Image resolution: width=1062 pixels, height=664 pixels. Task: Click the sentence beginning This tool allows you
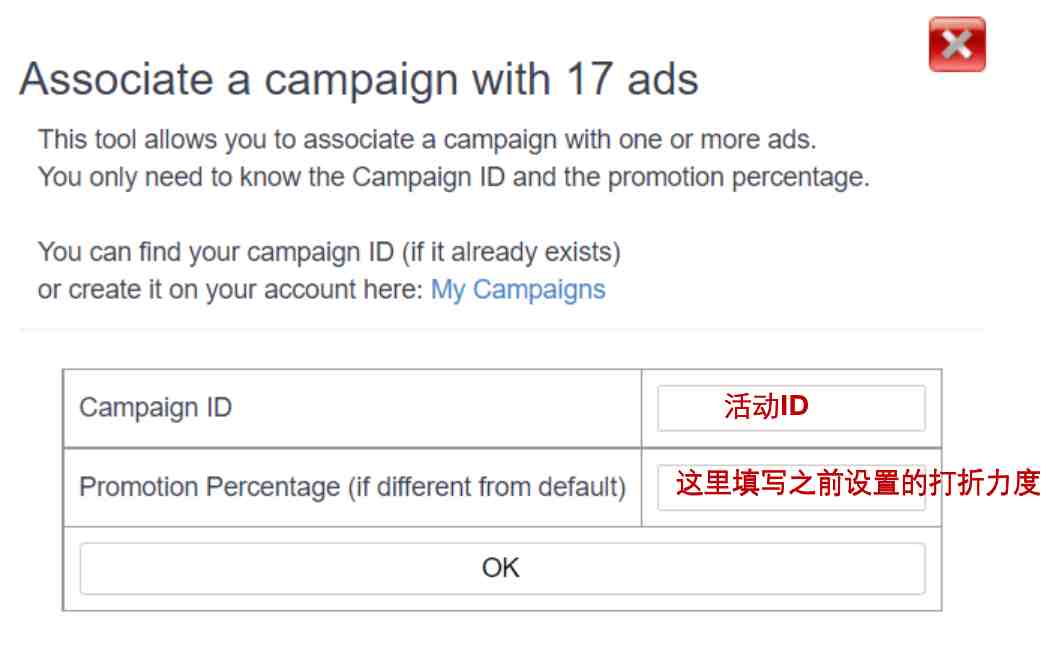pos(427,140)
